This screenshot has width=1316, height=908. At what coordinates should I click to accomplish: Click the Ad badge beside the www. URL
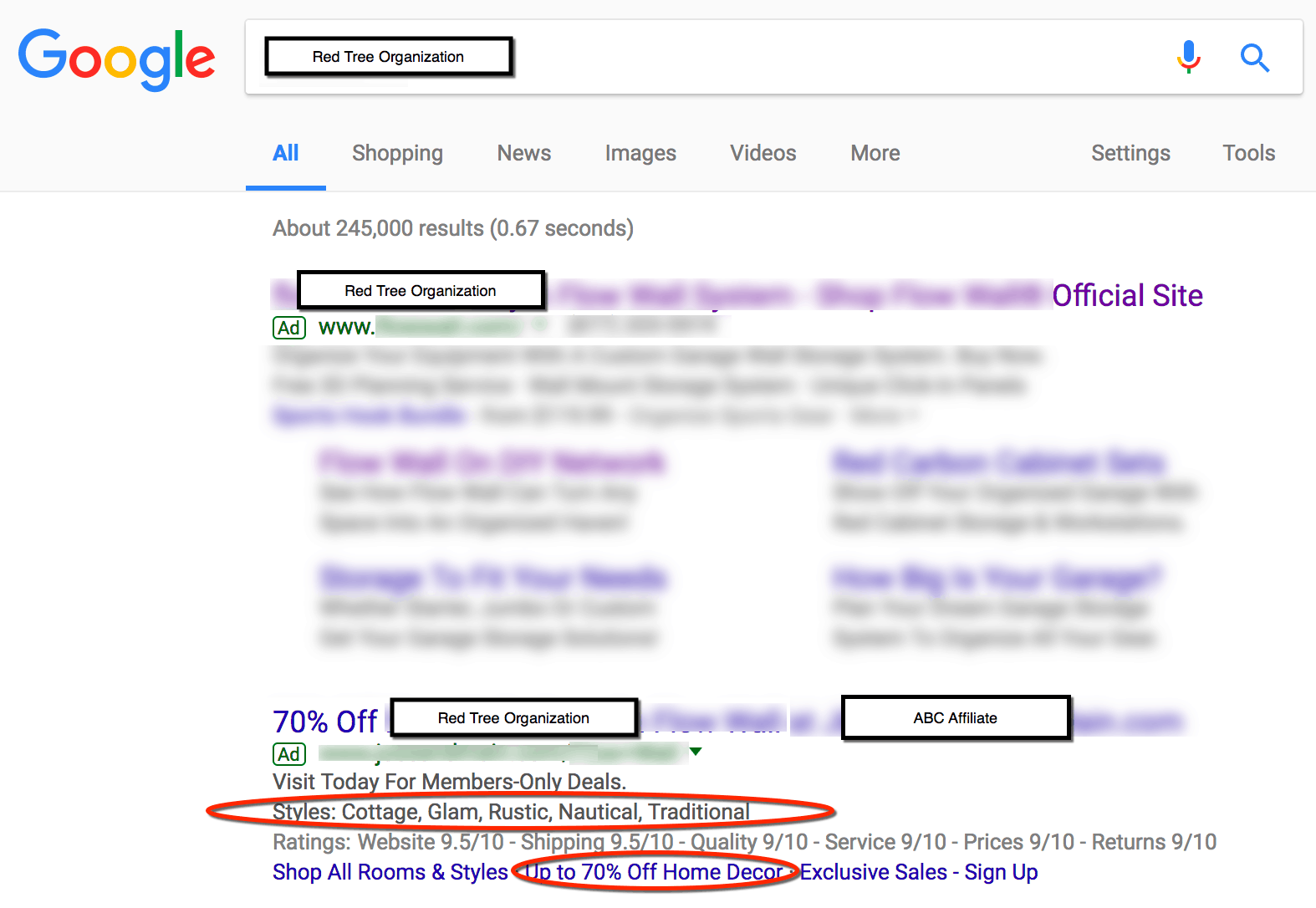tap(289, 328)
